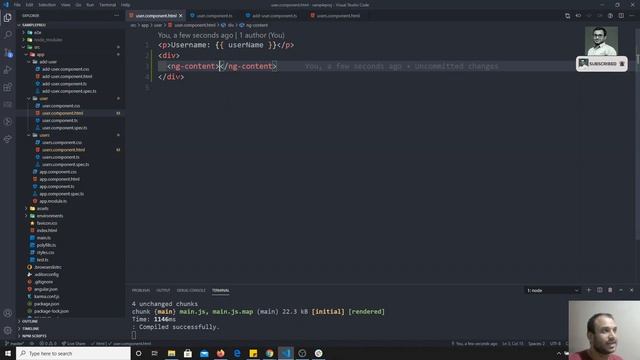
Task: Launch File Explorer from taskbar
Action: 171,353
